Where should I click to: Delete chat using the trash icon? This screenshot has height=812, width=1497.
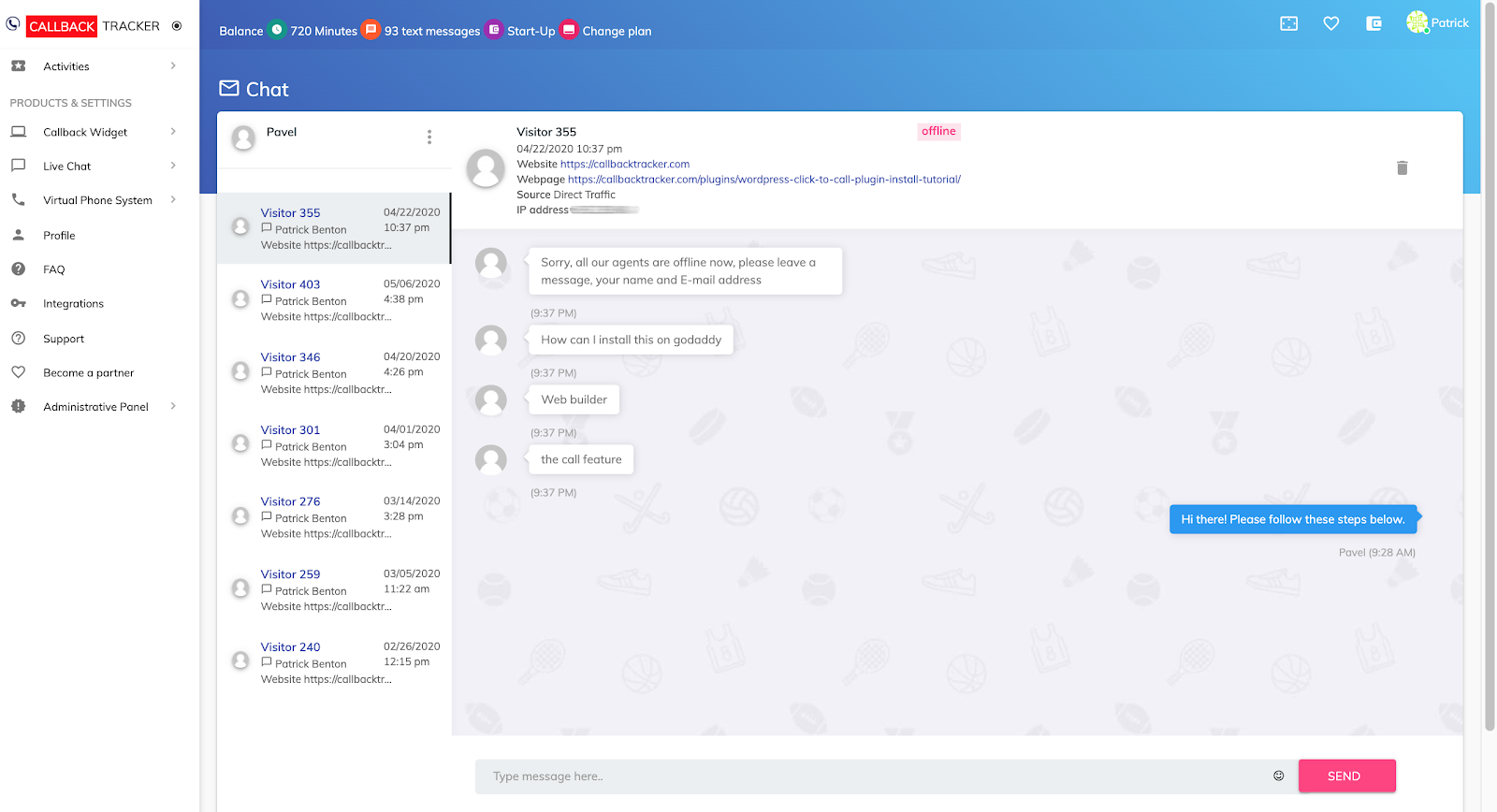pyautogui.click(x=1402, y=168)
